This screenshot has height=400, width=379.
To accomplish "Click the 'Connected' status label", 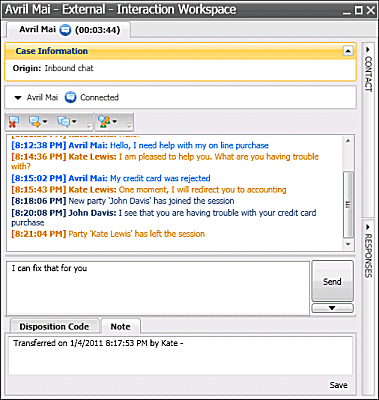I will coord(99,97).
